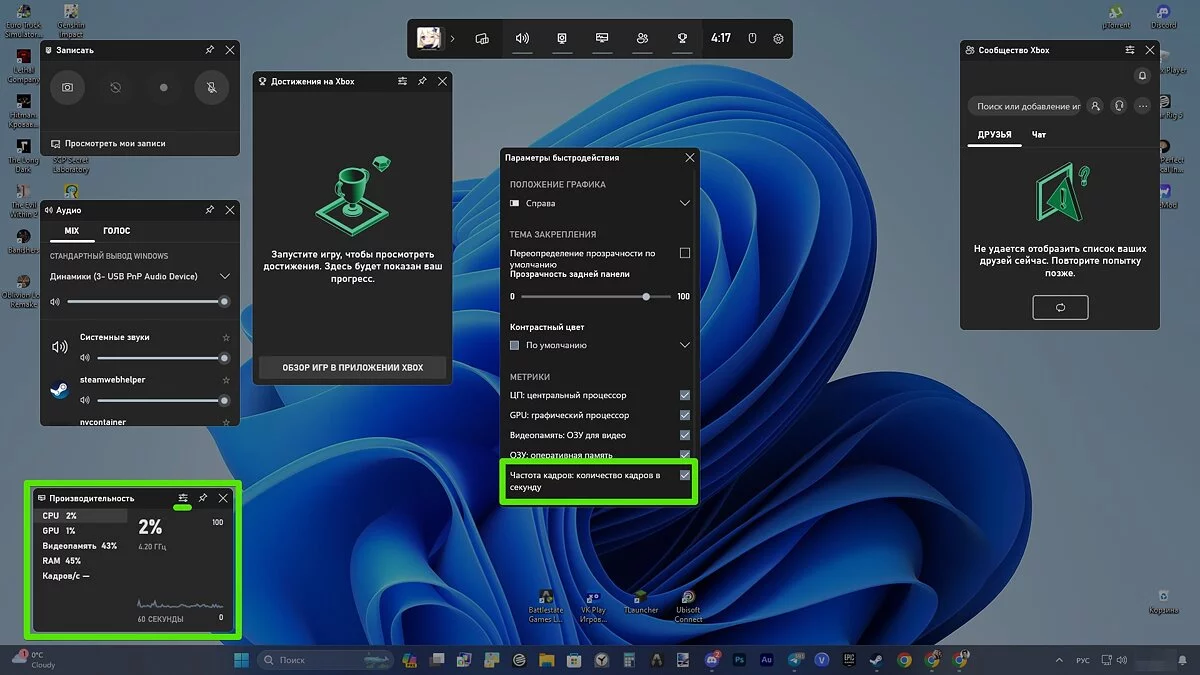
Task: Click the notification bell in Сообщество Xbox
Action: [1142, 76]
